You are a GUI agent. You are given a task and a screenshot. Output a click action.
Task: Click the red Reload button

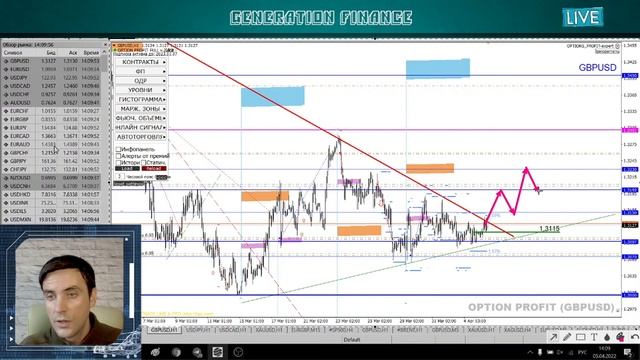click(x=154, y=169)
